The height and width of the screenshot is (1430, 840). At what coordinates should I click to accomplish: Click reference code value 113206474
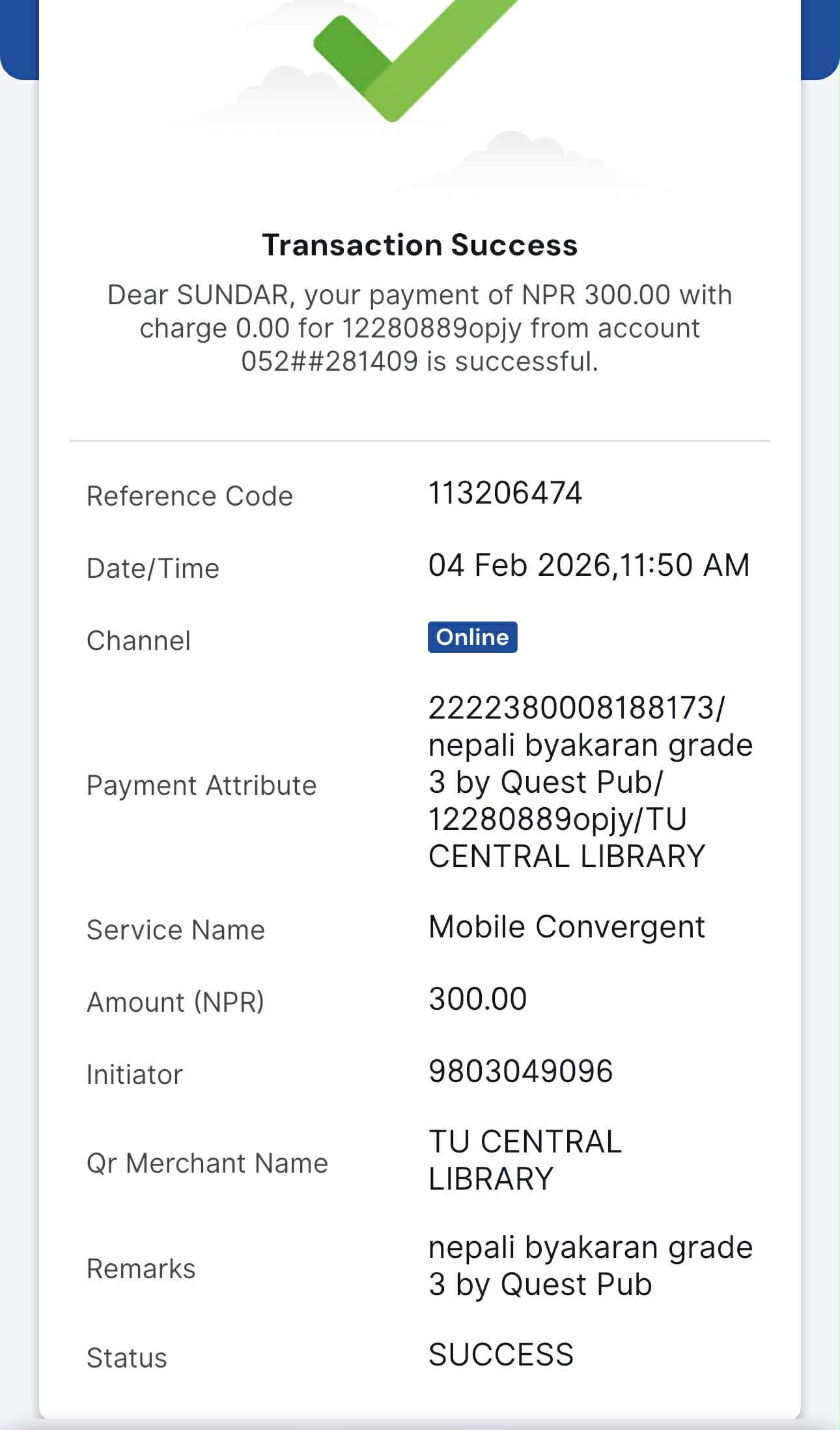point(505,493)
